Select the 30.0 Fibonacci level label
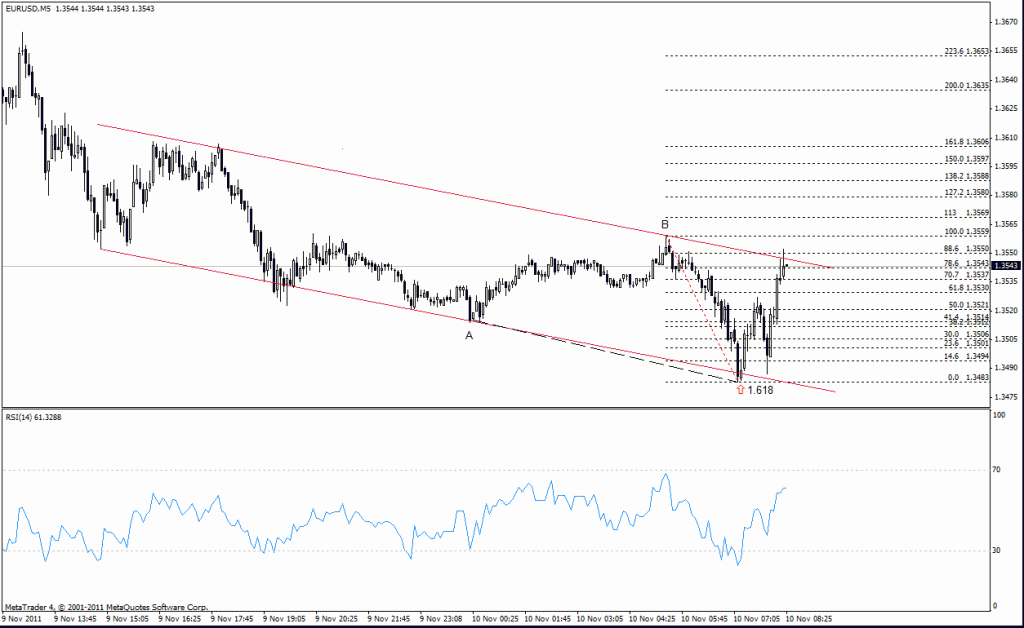Image resolution: width=1024 pixels, height=628 pixels. 967,334
